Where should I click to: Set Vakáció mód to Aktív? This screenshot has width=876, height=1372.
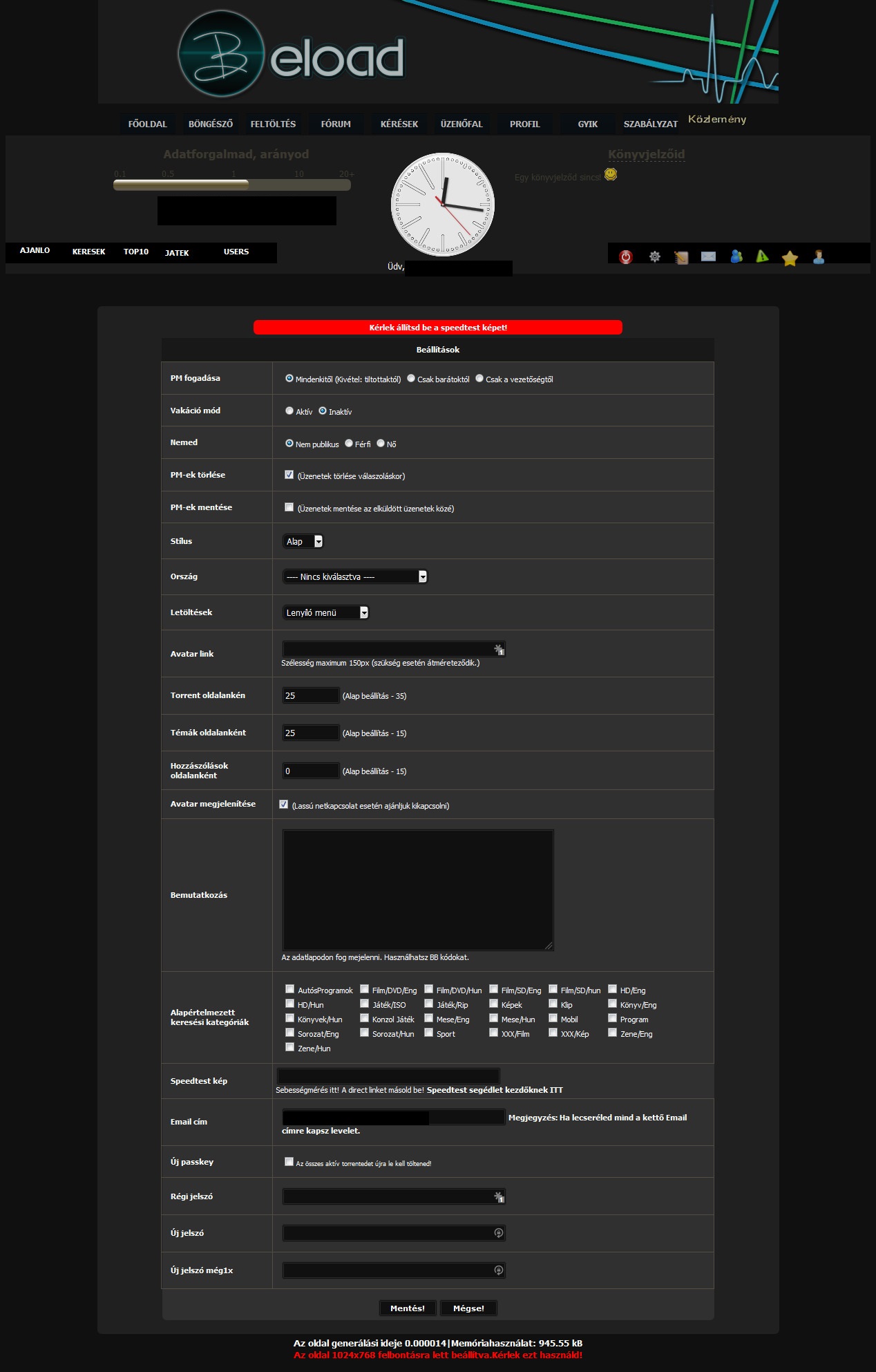point(289,411)
